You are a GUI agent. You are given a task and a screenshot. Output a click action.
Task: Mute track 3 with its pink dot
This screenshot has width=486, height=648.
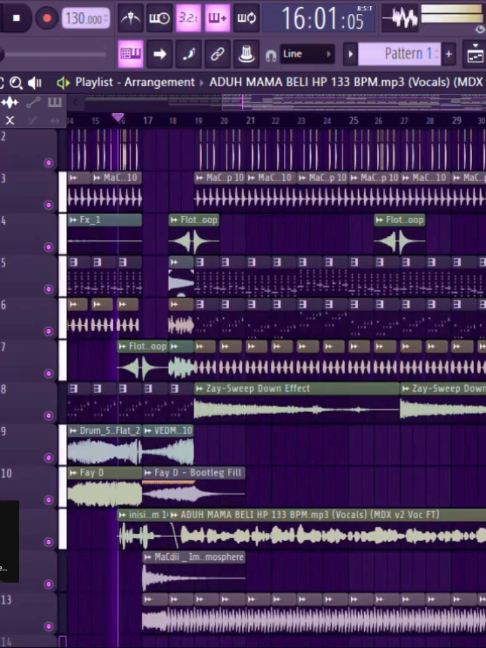pos(49,205)
